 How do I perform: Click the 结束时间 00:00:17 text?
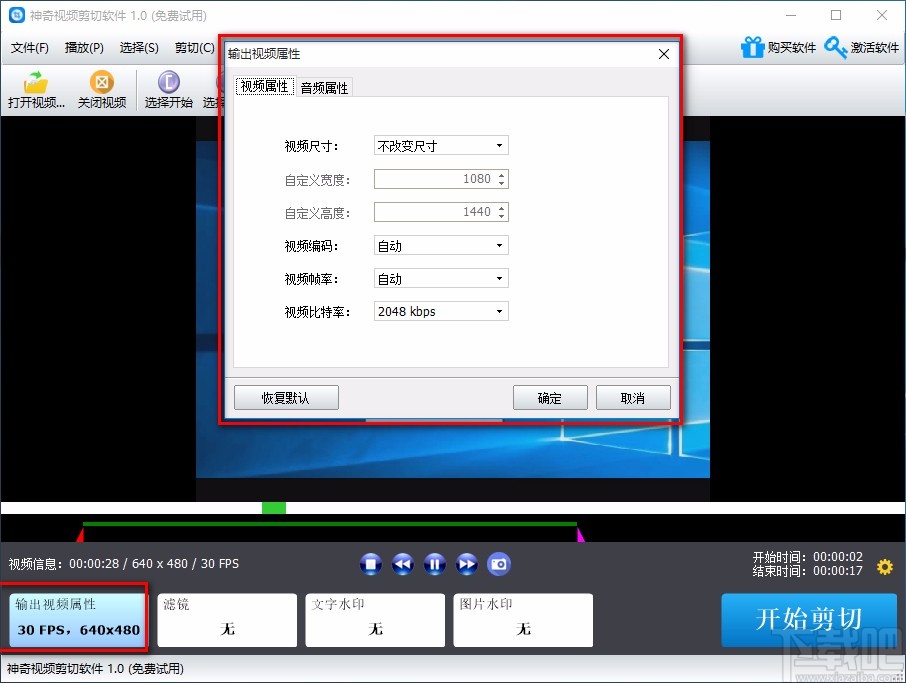[x=807, y=571]
